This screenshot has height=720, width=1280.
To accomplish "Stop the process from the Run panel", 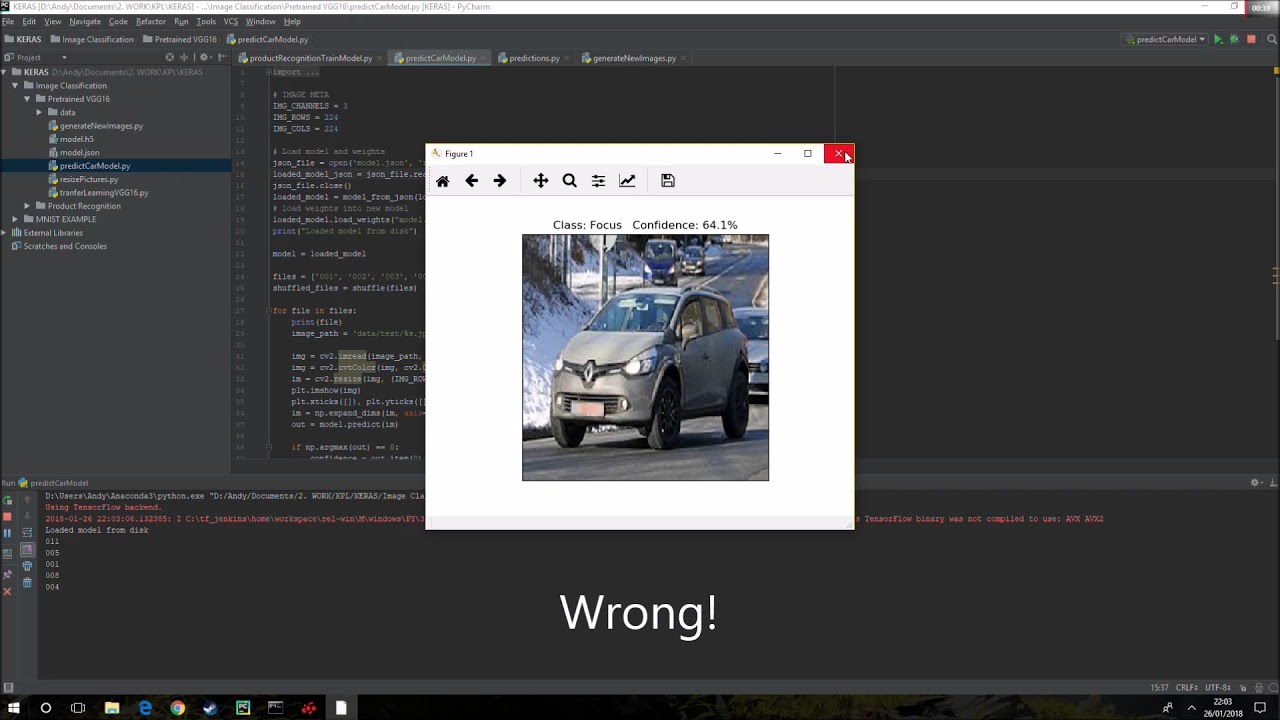I will 7,516.
